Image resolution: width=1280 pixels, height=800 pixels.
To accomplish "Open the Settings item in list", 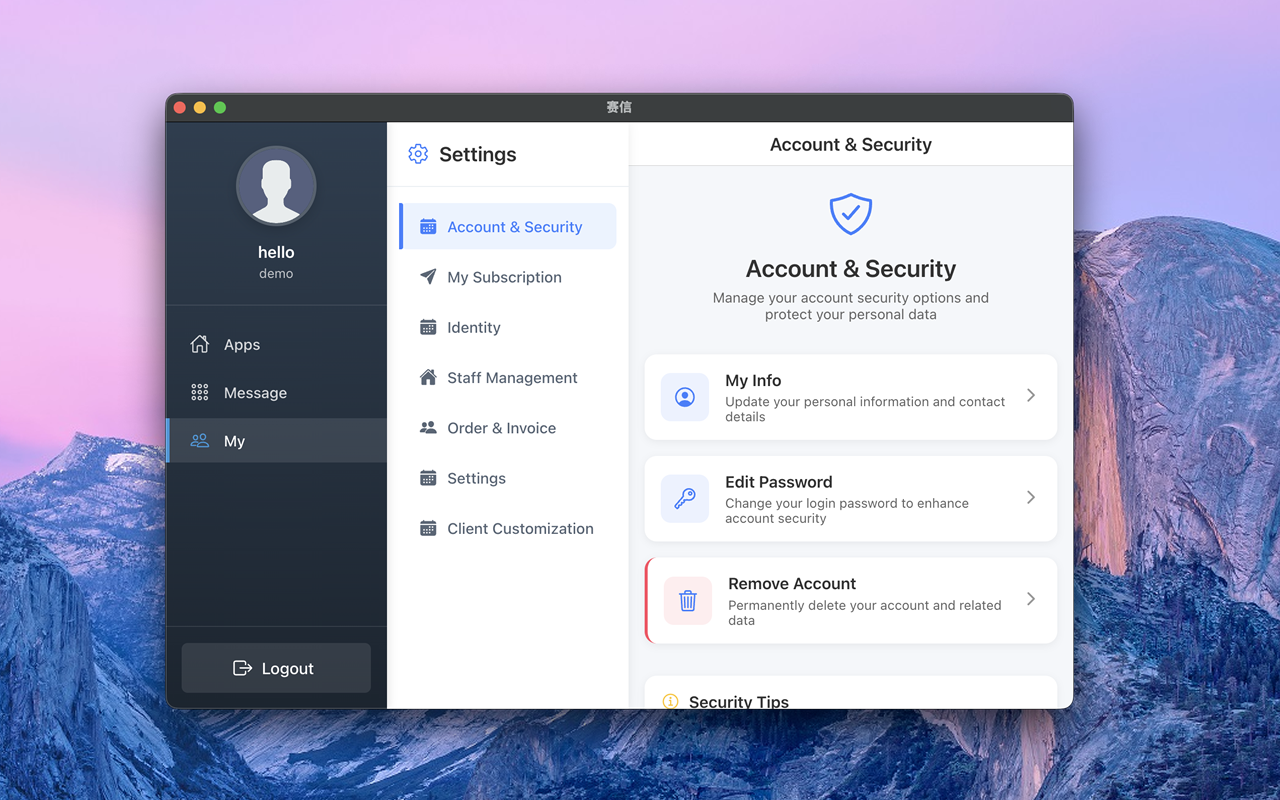I will [x=508, y=478].
